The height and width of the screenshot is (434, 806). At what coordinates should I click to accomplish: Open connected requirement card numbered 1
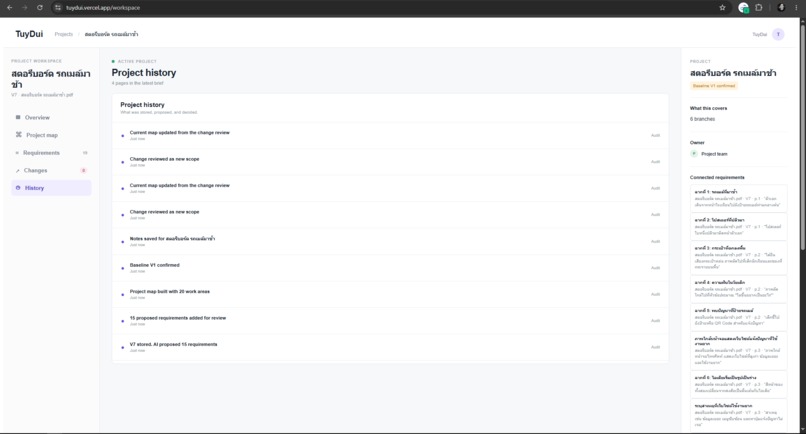click(738, 198)
